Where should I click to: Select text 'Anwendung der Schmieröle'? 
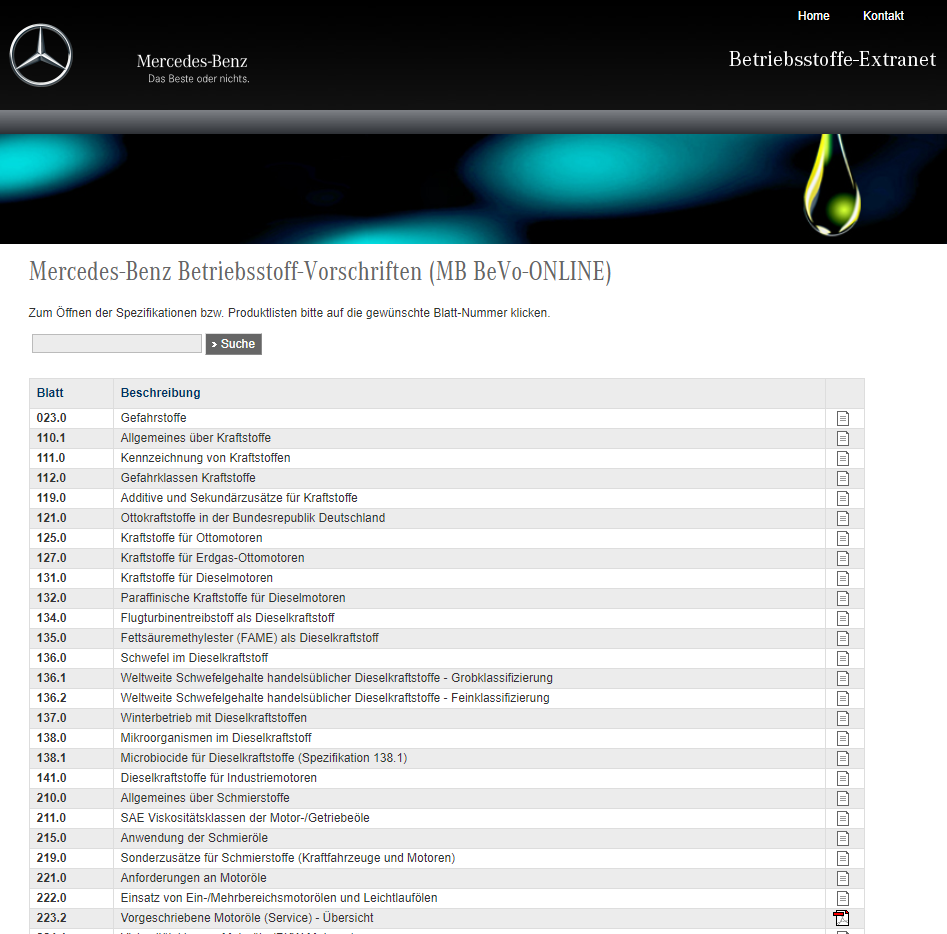pos(194,837)
